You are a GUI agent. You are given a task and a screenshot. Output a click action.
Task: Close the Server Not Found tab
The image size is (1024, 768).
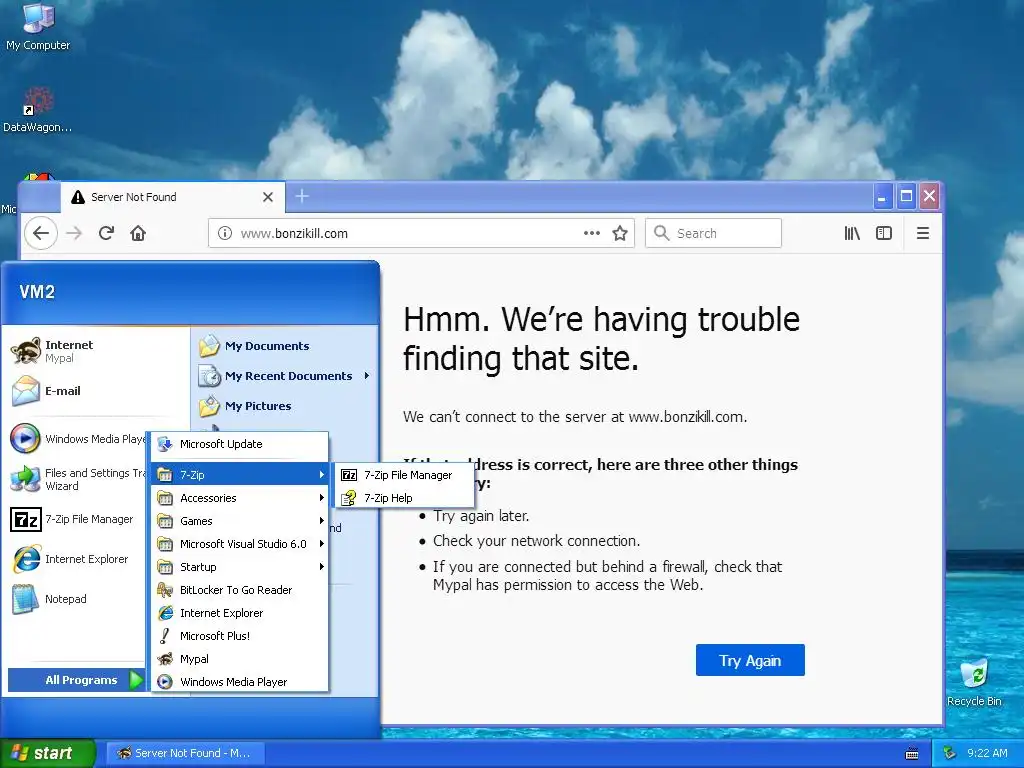268,197
